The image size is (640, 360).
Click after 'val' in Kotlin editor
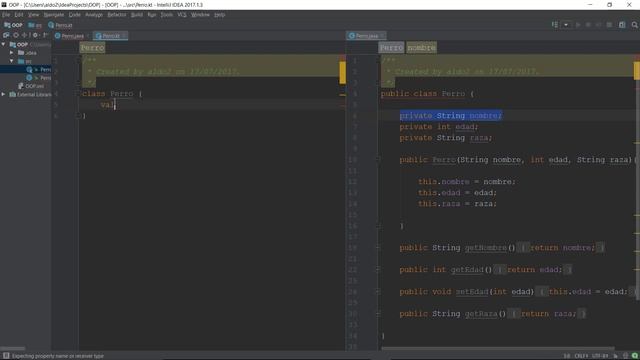tap(115, 105)
